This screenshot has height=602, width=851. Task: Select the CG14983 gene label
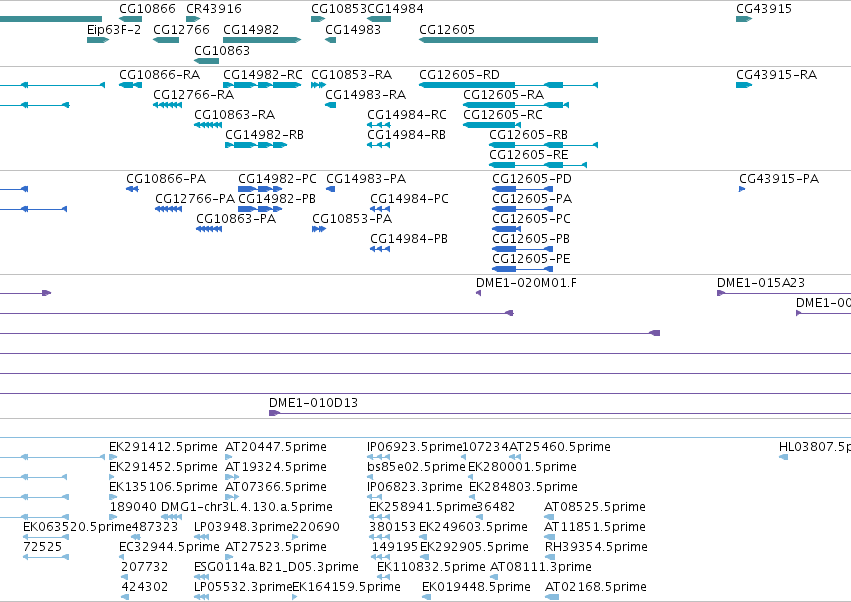point(353,29)
